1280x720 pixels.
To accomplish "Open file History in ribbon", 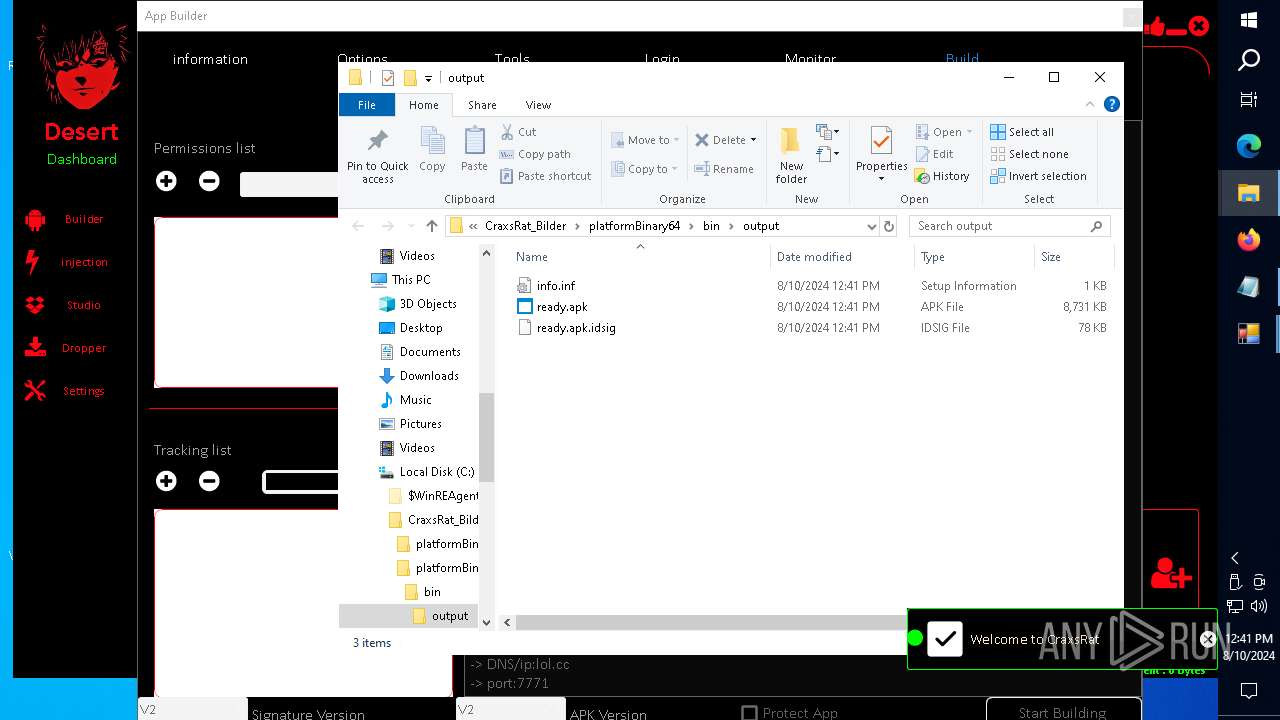I will click(x=942, y=176).
